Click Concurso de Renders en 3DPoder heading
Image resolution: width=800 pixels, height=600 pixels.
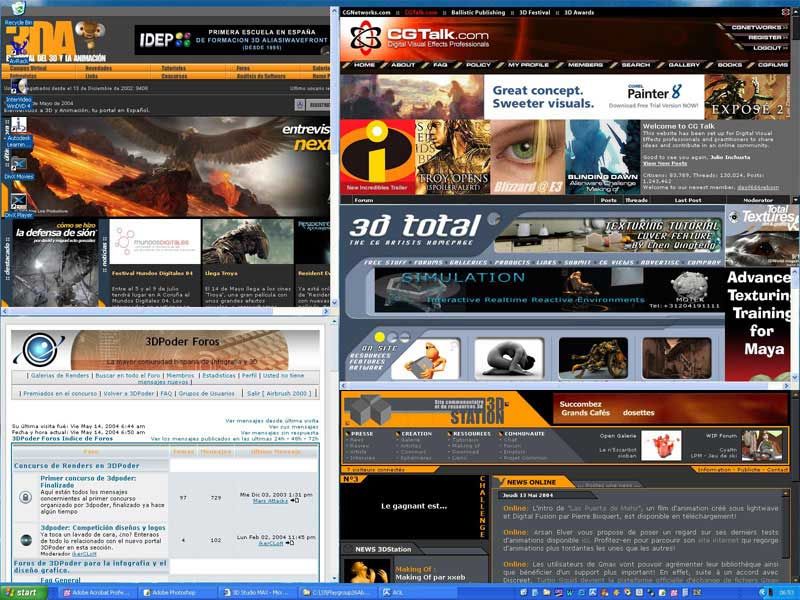coord(77,466)
